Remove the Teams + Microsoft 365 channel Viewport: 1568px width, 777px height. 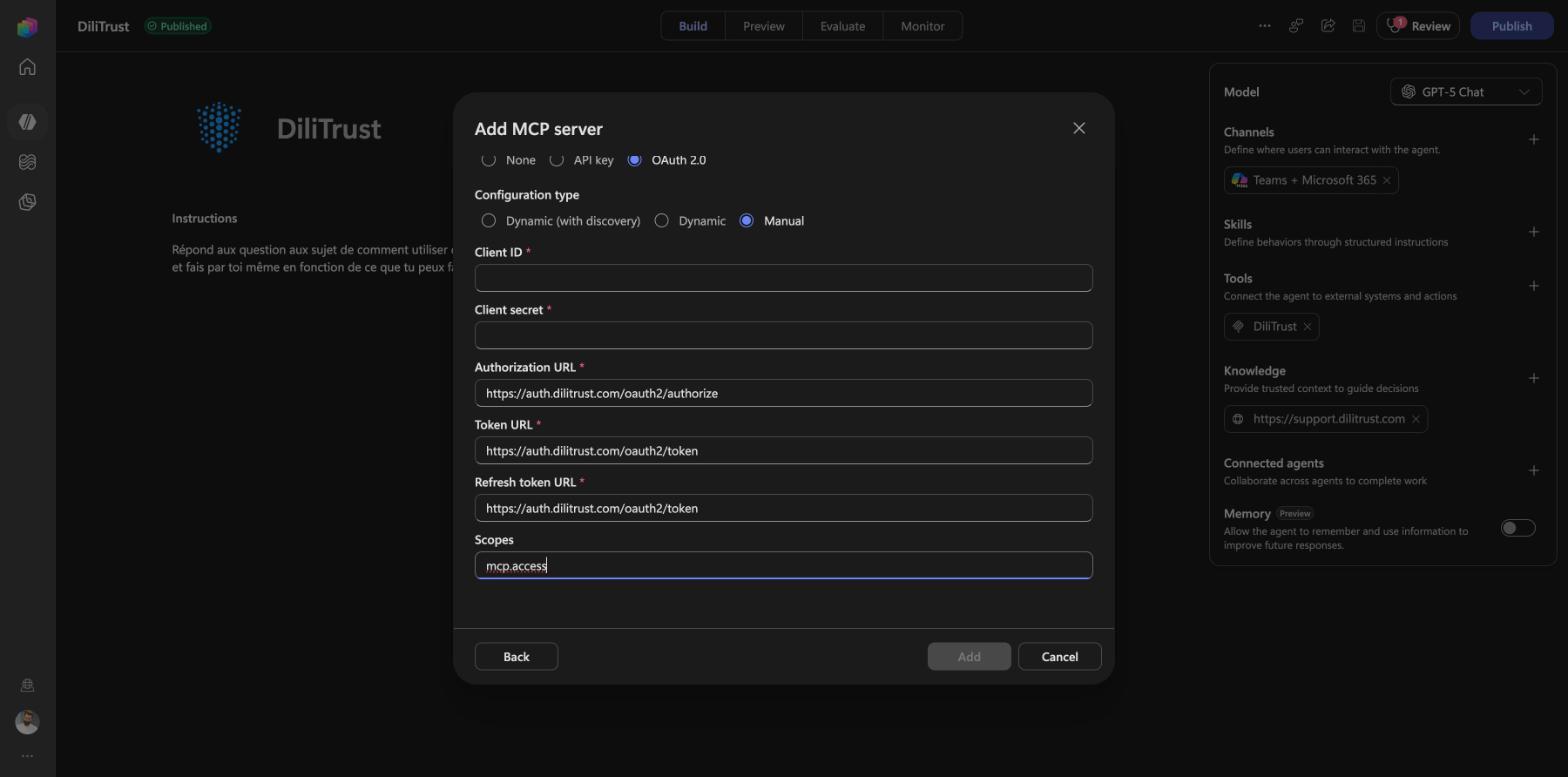point(1386,180)
